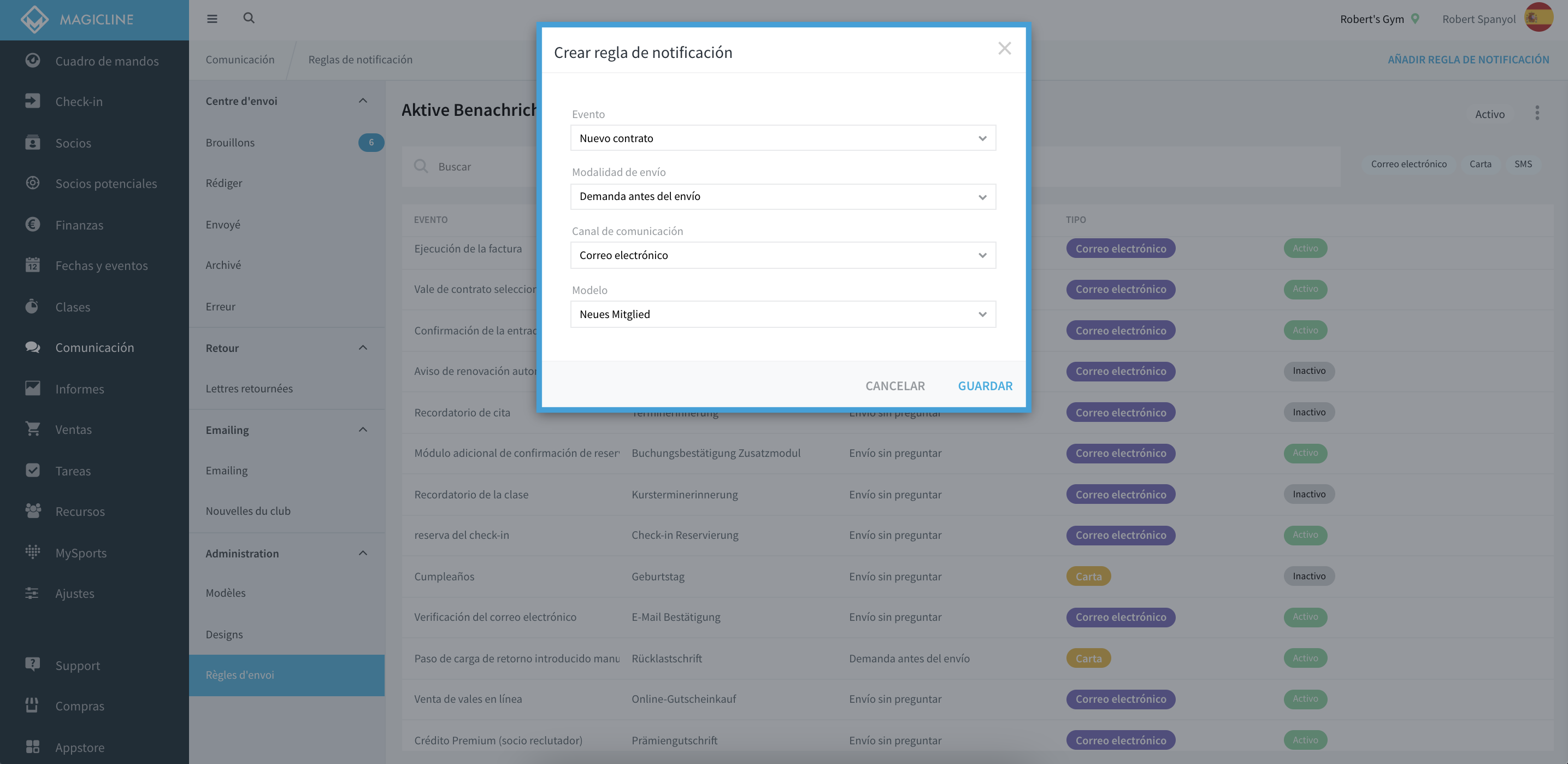Click the hamburger menu icon
Image resolution: width=1568 pixels, height=764 pixels.
coord(212,19)
